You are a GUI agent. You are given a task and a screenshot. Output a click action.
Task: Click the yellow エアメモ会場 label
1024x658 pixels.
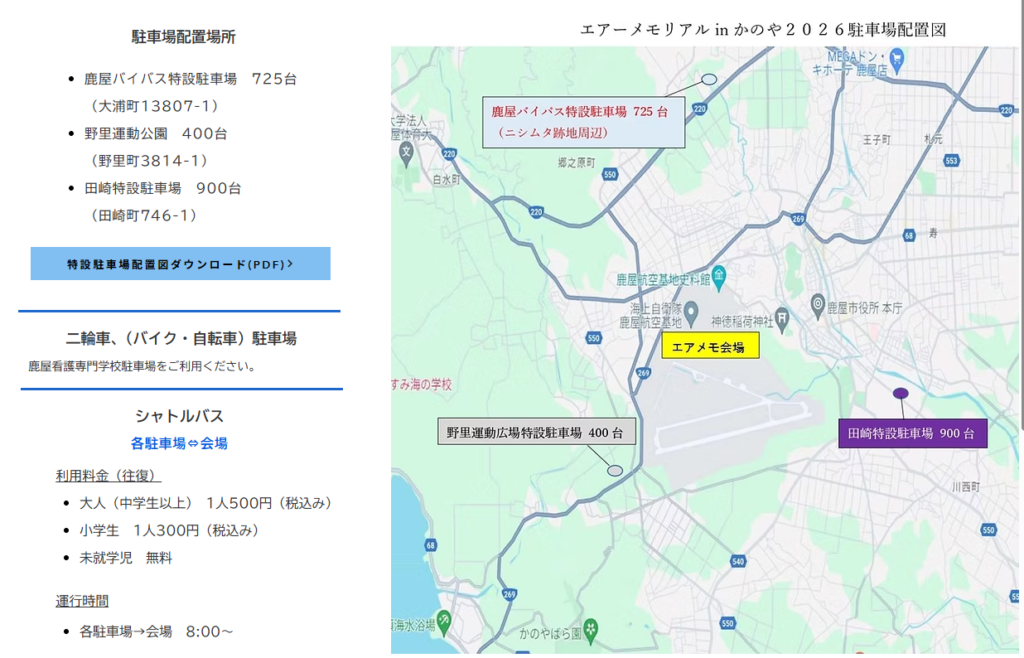(x=710, y=346)
